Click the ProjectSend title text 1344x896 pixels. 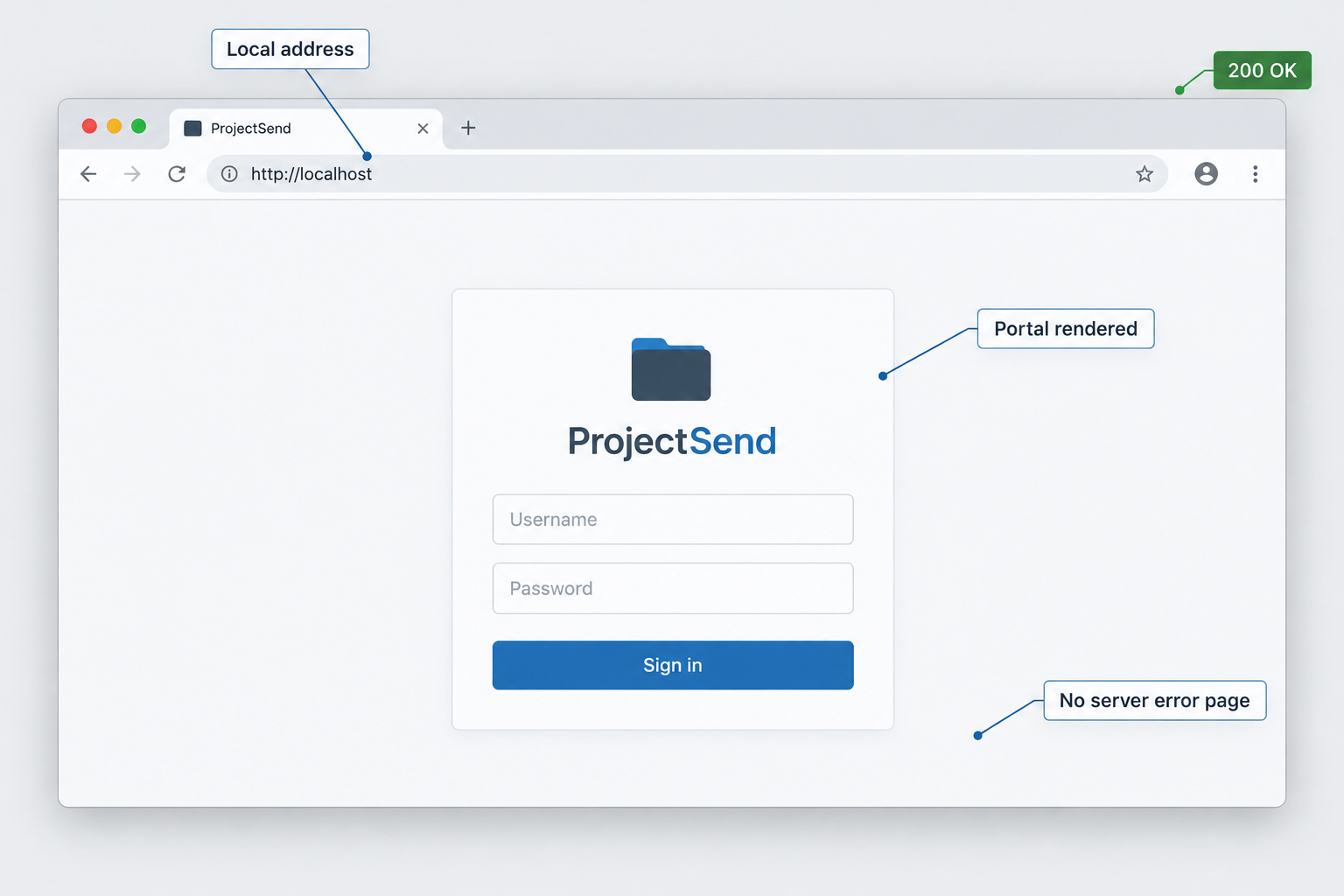(672, 442)
